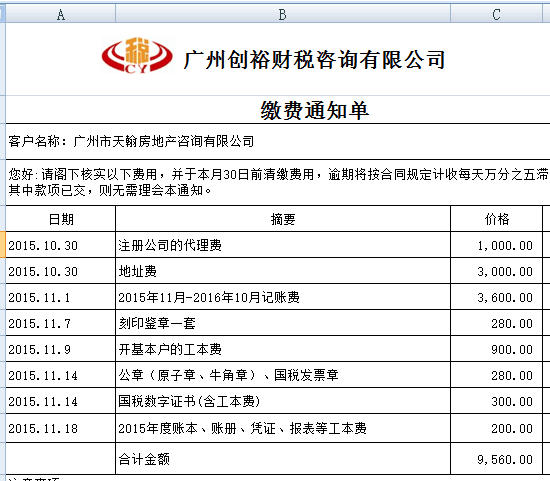This screenshot has width=550, height=481.
Task: Select price cell 3,600.00
Action: [x=496, y=297]
